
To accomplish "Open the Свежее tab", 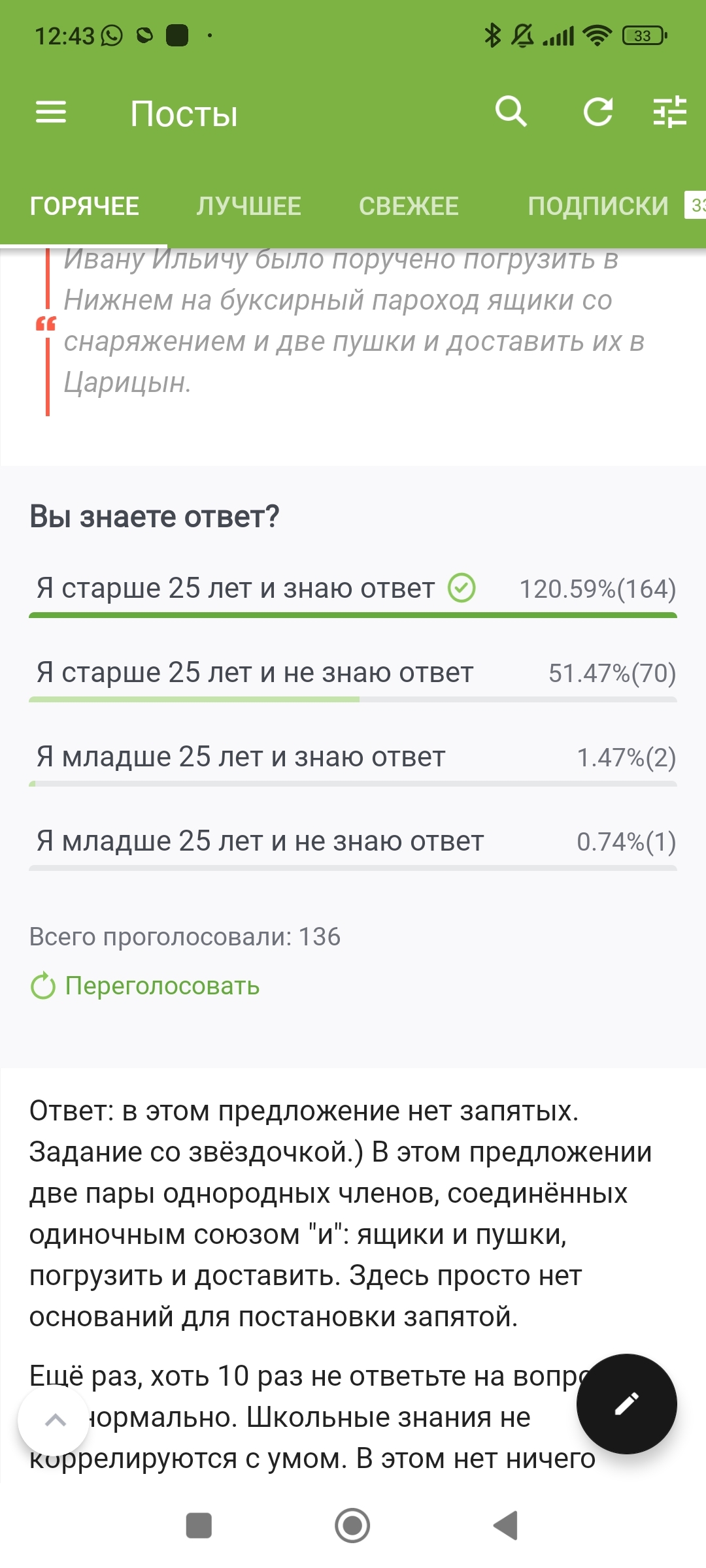I will point(409,206).
